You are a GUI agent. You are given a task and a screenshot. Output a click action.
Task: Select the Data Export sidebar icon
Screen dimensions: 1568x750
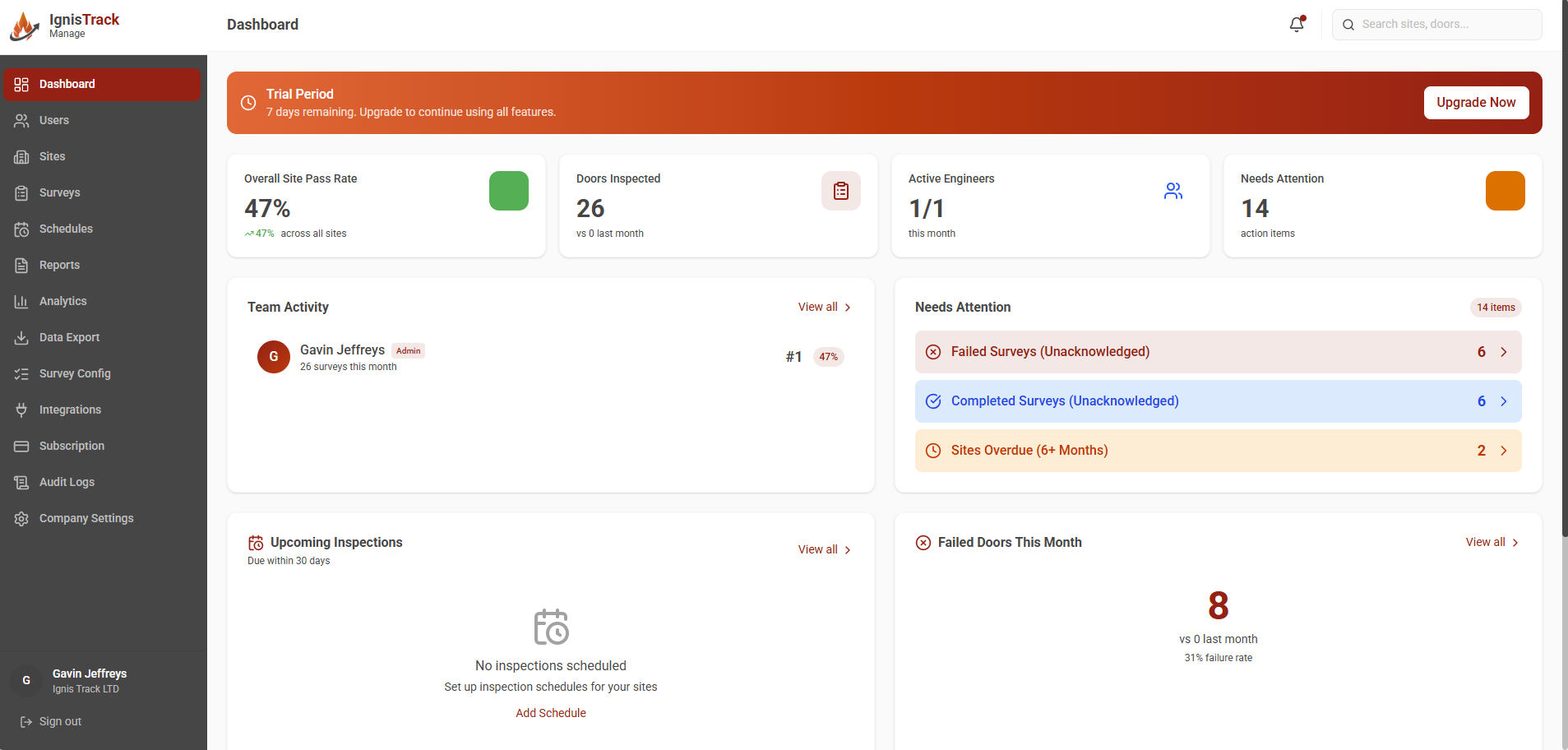click(23, 337)
